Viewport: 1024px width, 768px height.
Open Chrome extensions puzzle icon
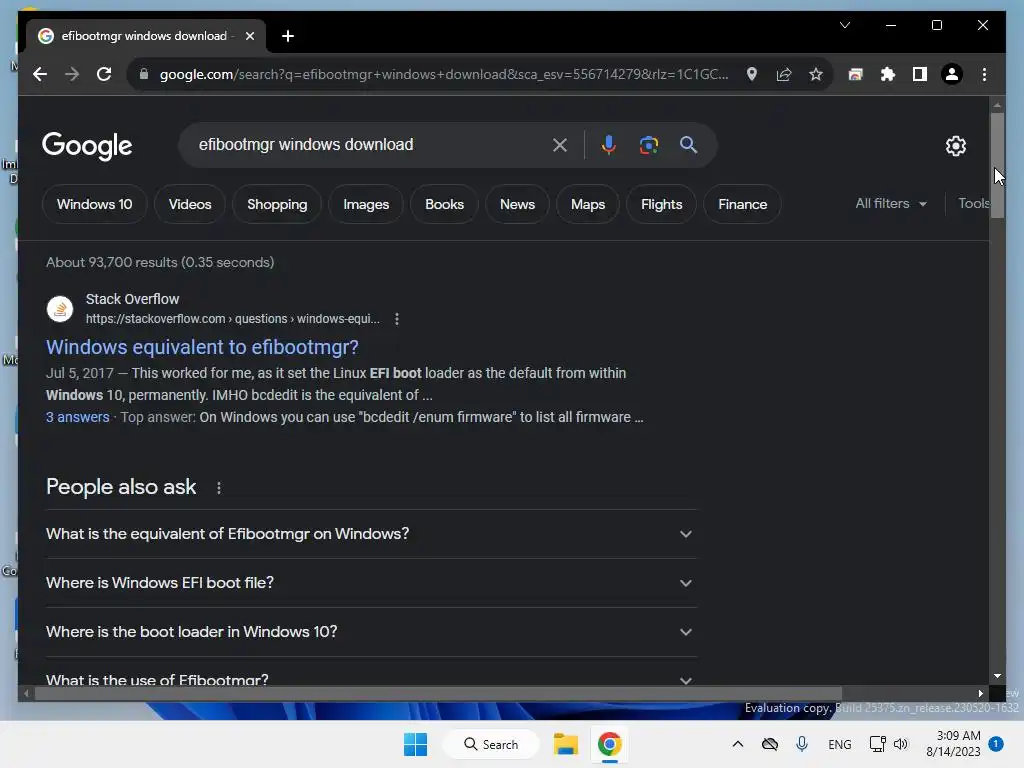tap(888, 74)
